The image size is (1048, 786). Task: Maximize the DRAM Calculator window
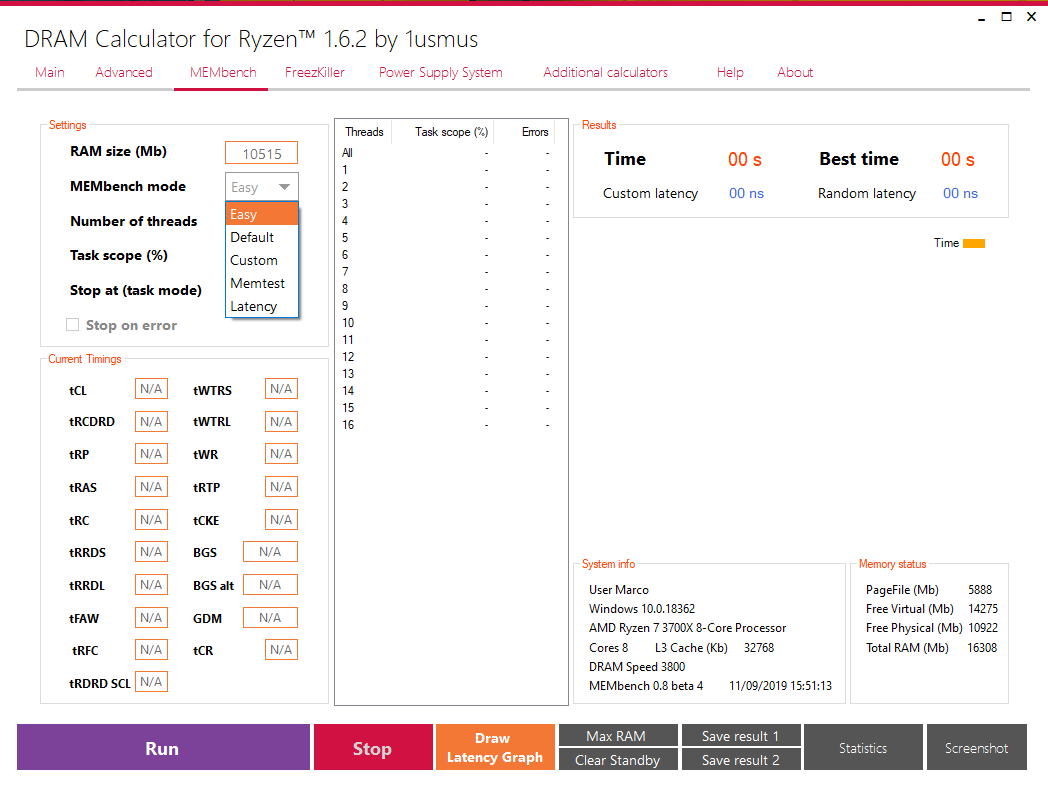[x=1007, y=17]
